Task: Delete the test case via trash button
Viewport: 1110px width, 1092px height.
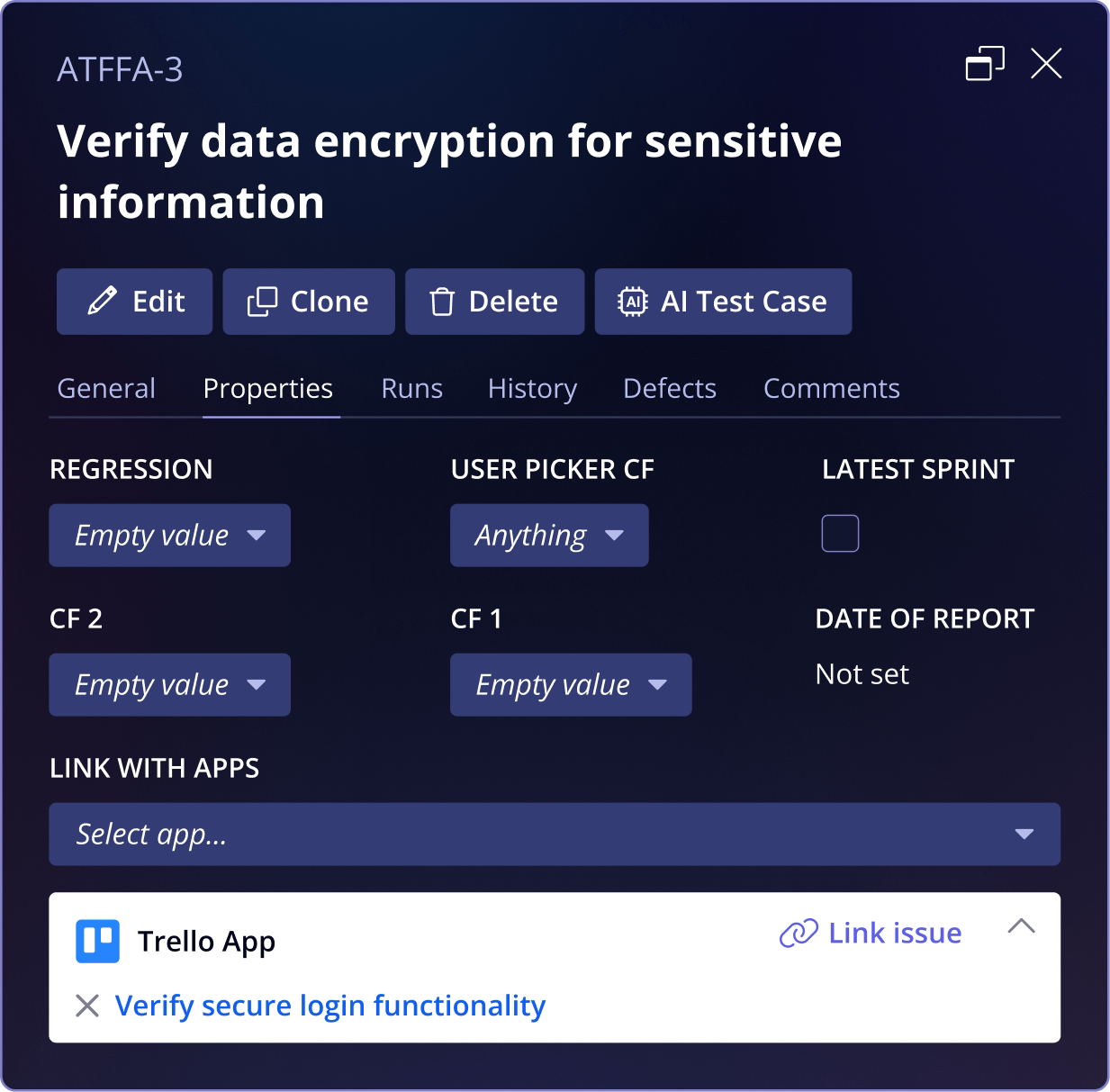Action: tap(494, 302)
